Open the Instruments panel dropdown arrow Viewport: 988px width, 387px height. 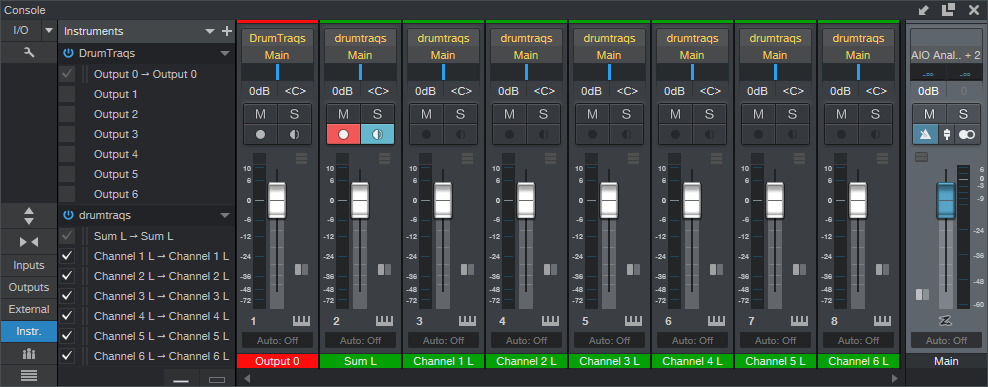pyautogui.click(x=210, y=32)
